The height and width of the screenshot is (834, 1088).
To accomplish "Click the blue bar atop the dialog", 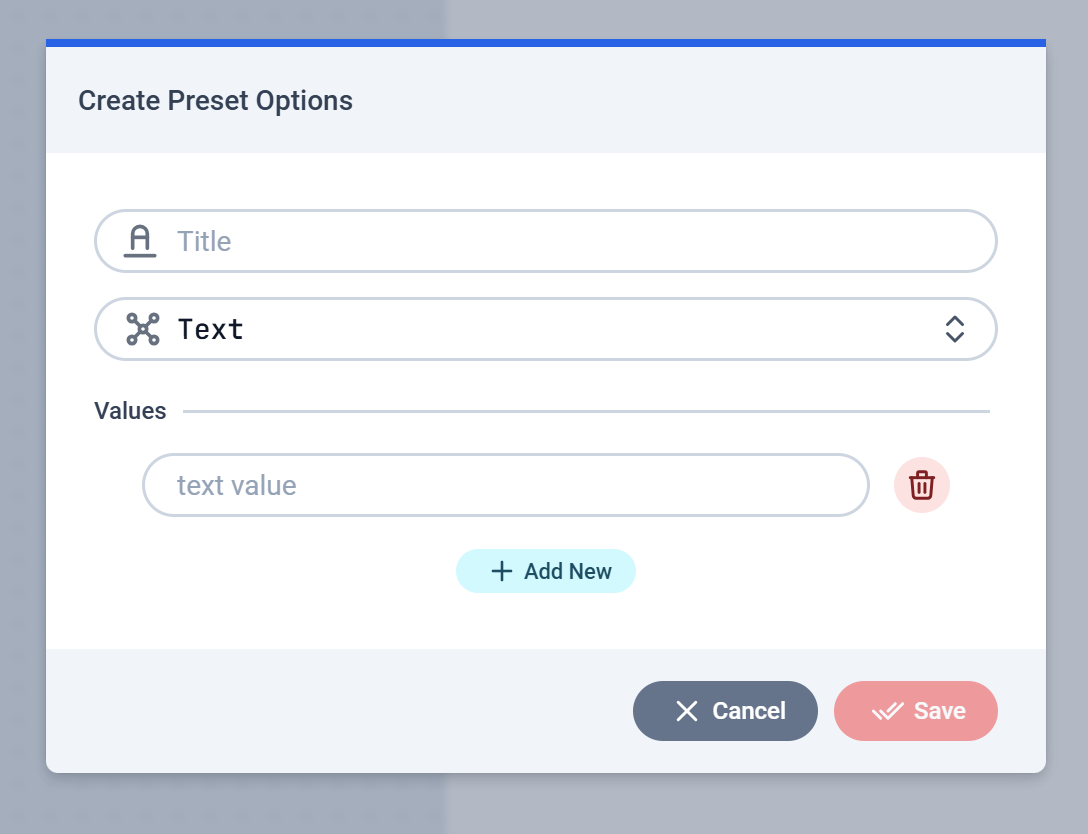I will point(545,43).
